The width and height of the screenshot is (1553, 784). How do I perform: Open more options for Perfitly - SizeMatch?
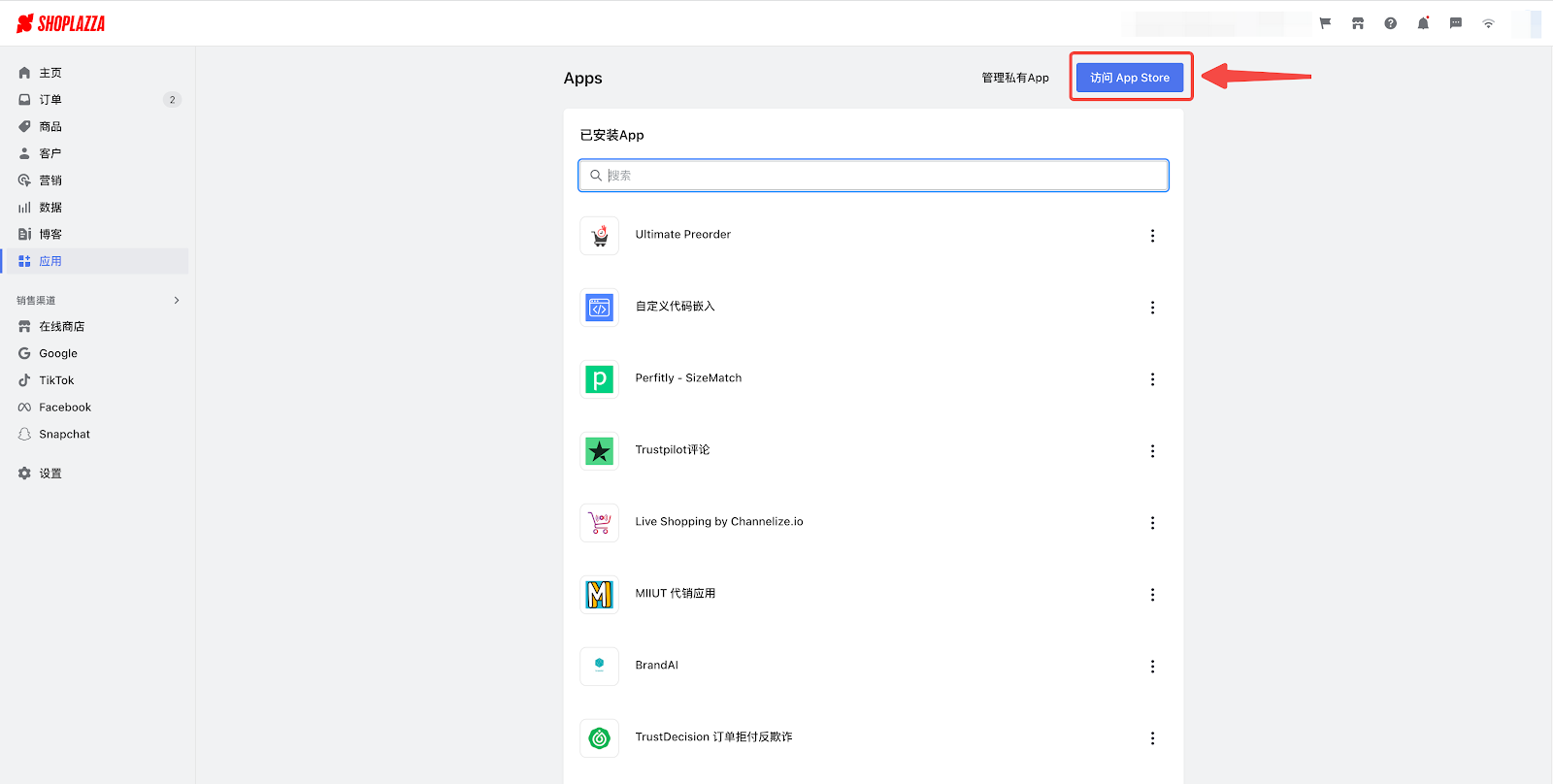coord(1152,379)
